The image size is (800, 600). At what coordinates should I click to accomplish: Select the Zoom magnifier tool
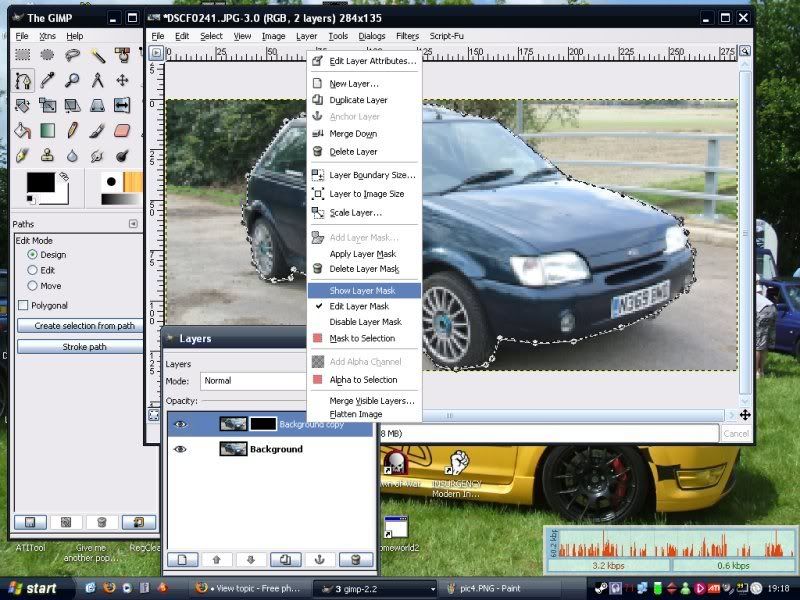click(x=72, y=80)
